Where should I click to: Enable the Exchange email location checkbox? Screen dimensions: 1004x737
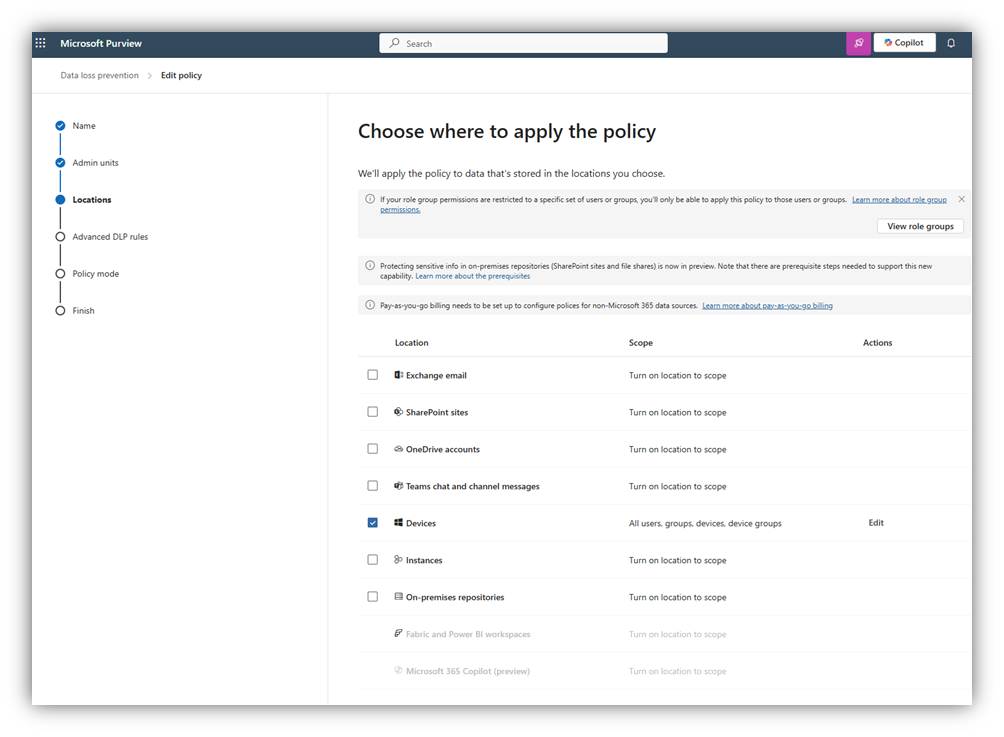click(x=373, y=375)
